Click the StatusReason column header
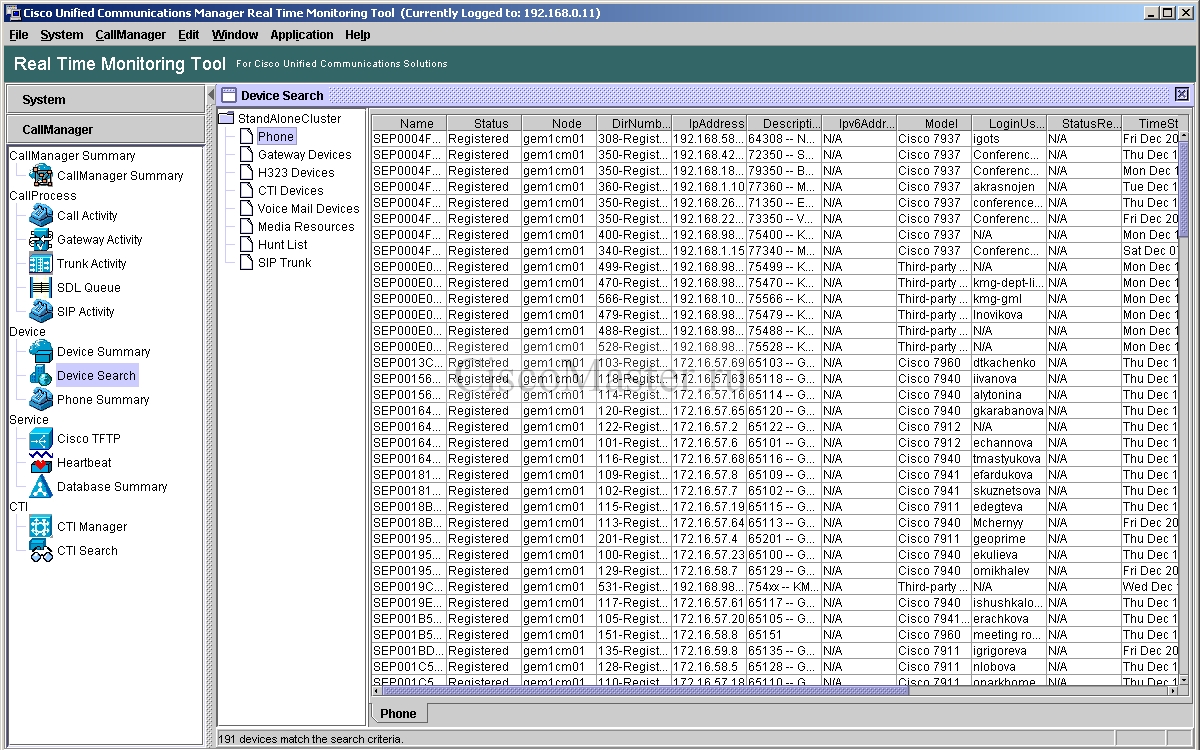Viewport: 1200px width, 750px height. (1084, 123)
